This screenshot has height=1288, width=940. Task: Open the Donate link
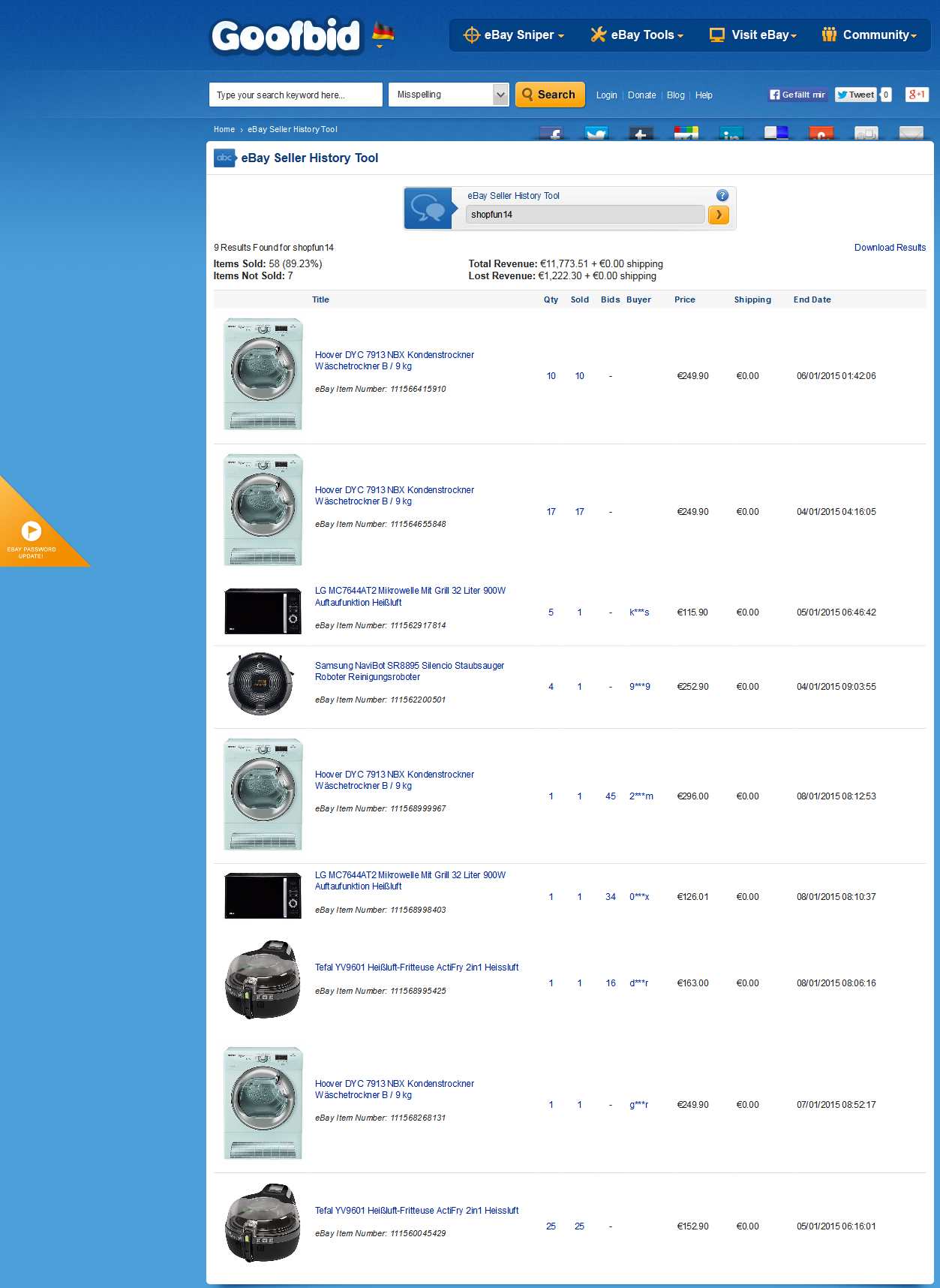[641, 95]
